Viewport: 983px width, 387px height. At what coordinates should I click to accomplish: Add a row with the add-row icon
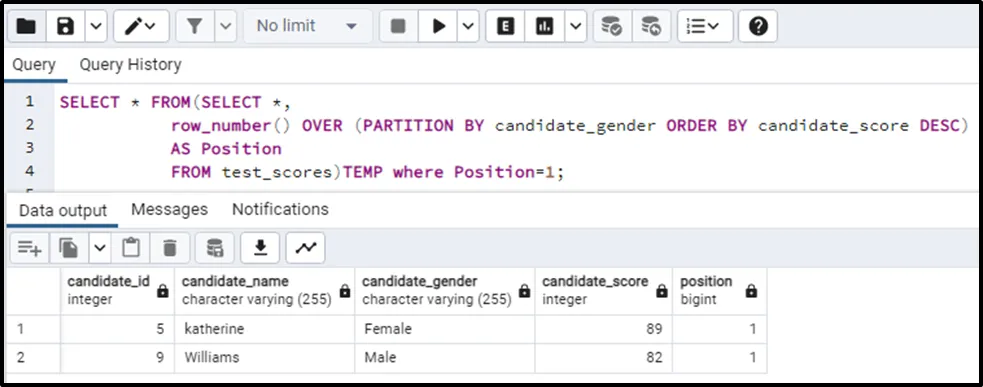click(29, 248)
